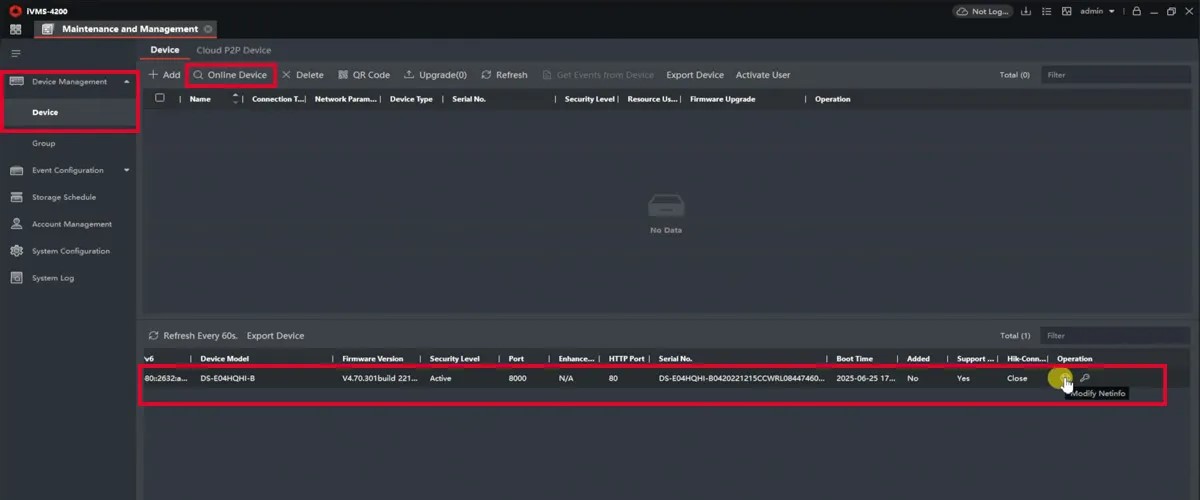Click Delete in the device toolbar
The height and width of the screenshot is (500, 1200).
(x=303, y=75)
